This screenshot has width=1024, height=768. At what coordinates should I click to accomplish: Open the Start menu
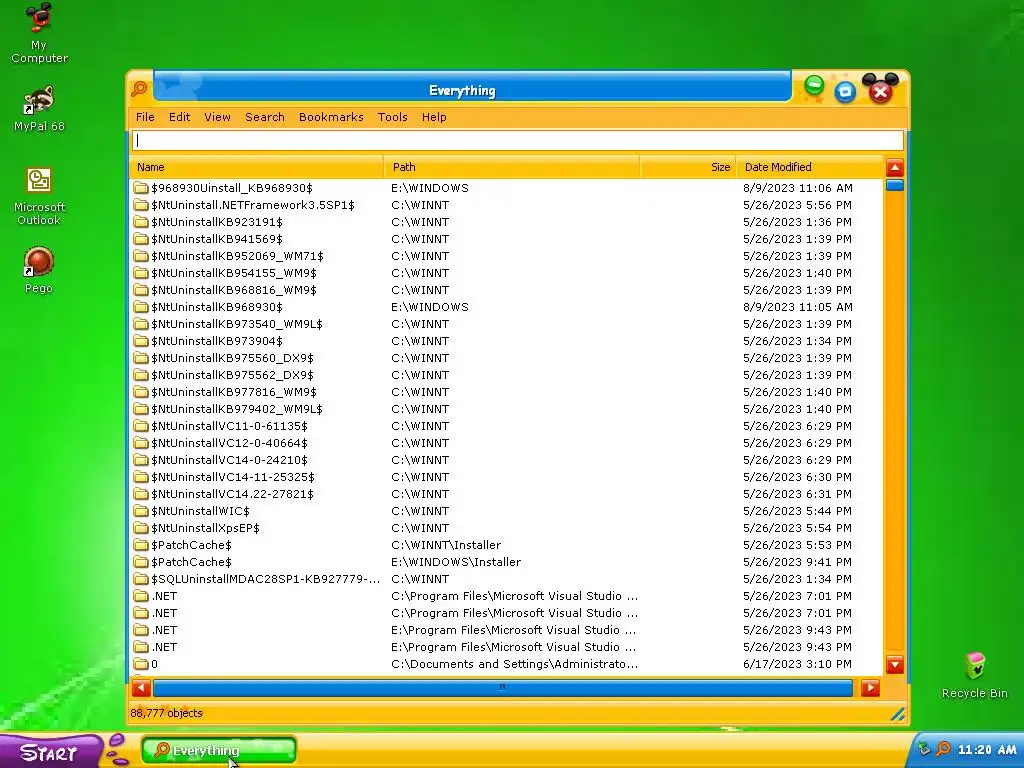pos(50,752)
